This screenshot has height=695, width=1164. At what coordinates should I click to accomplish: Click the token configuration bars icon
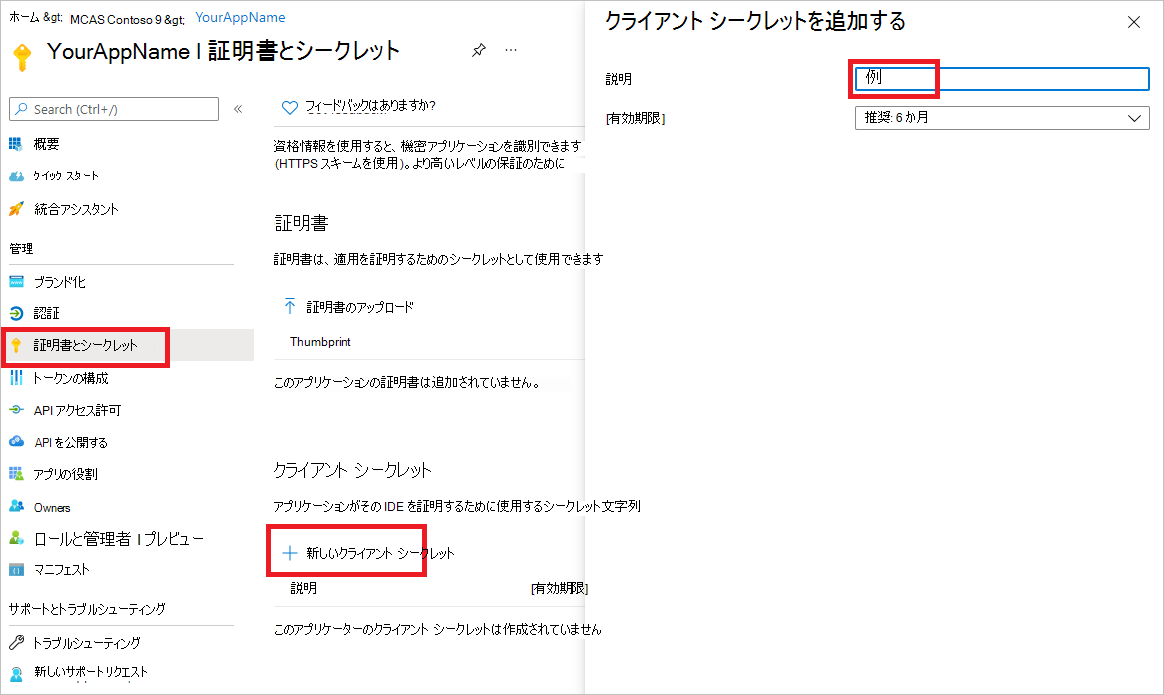16,378
